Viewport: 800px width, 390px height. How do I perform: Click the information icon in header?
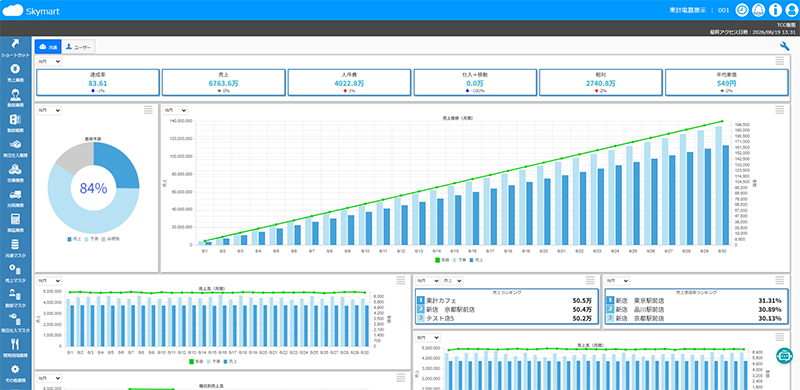point(775,10)
